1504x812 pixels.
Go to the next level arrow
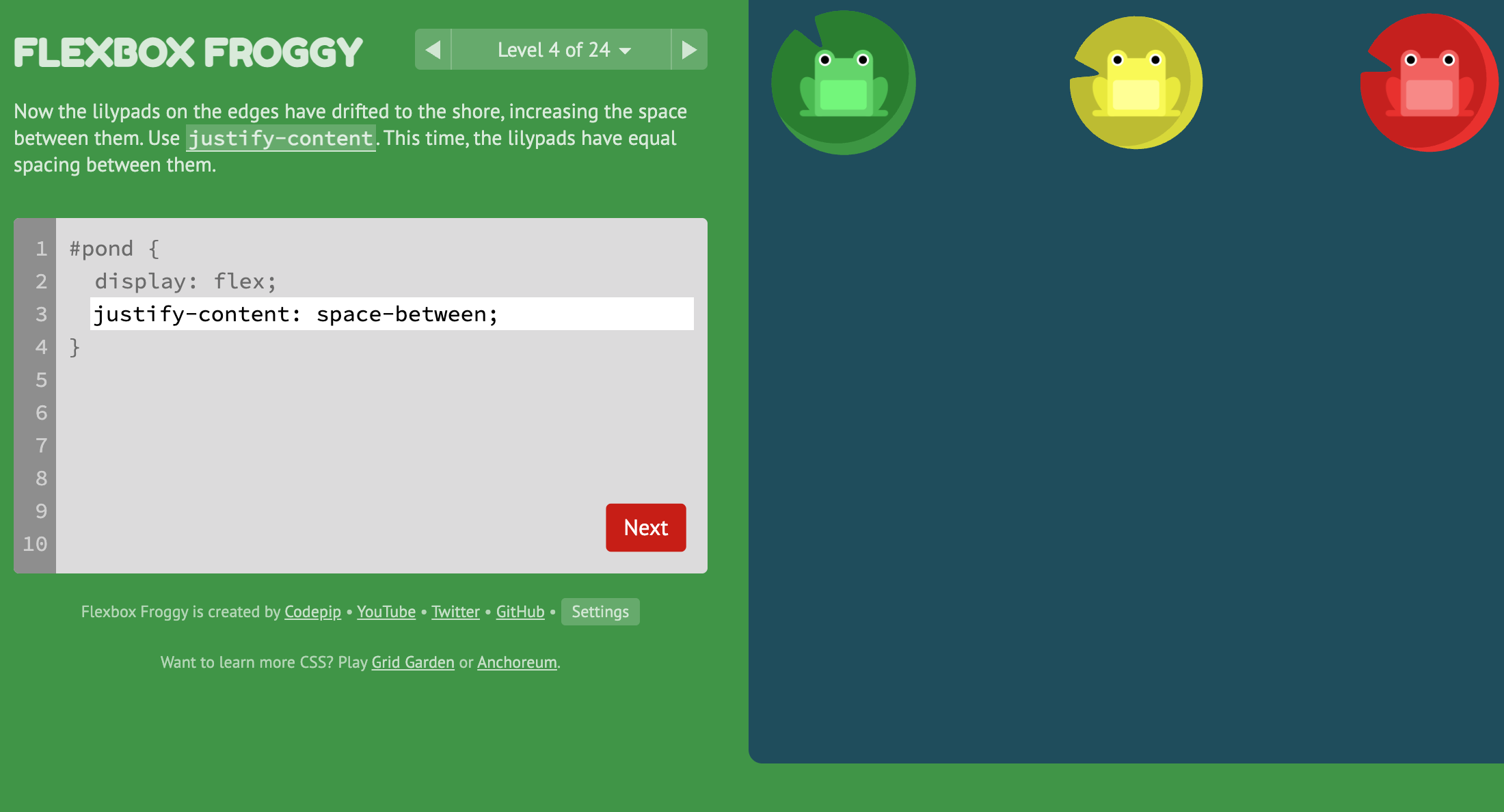coord(689,49)
